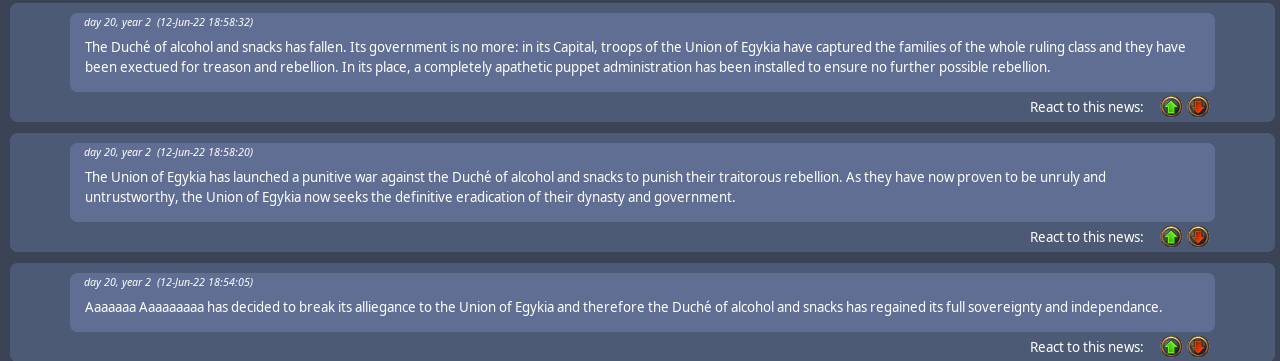Downvote the punitive war news item
The height and width of the screenshot is (361, 1280).
pyautogui.click(x=1198, y=237)
